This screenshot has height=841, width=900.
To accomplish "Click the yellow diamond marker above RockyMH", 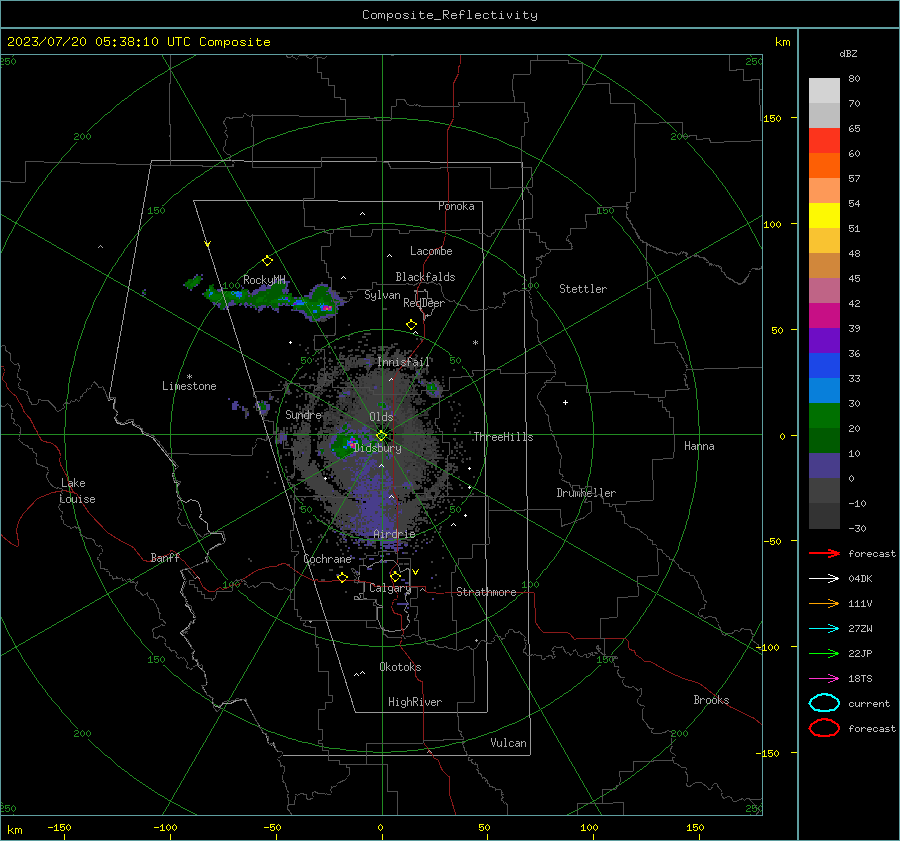I will (x=267, y=261).
